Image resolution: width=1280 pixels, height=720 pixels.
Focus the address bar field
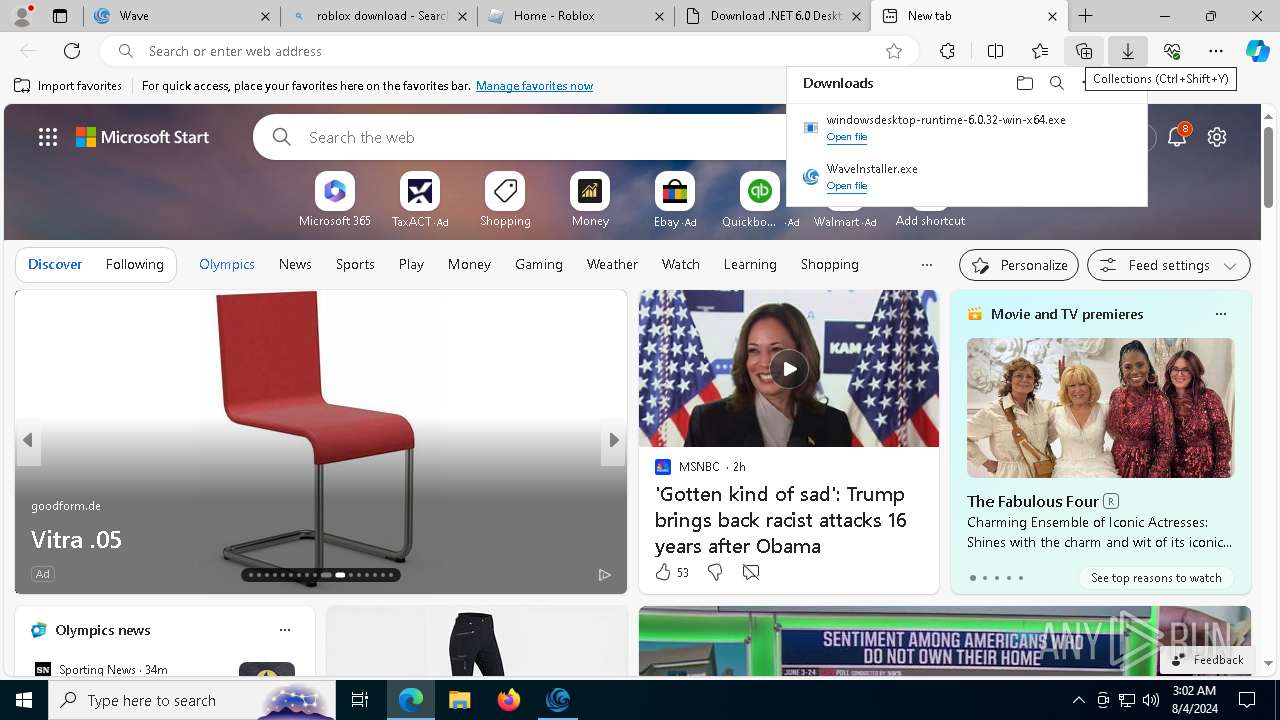(510, 51)
